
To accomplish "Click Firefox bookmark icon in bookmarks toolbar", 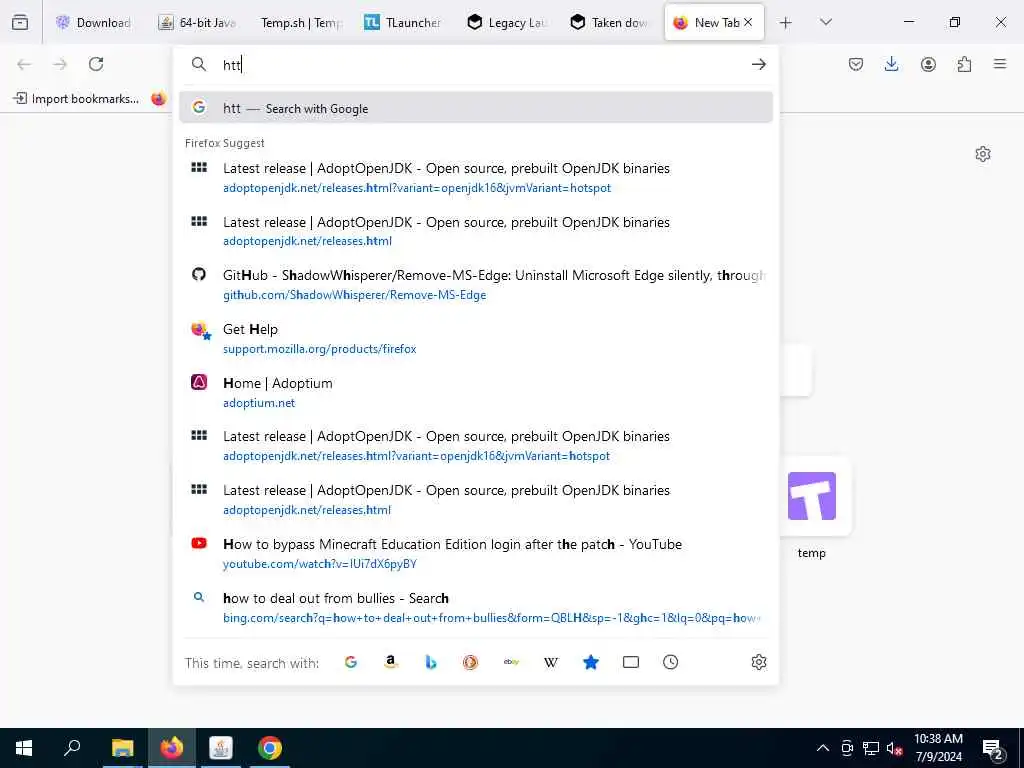I will point(159,99).
